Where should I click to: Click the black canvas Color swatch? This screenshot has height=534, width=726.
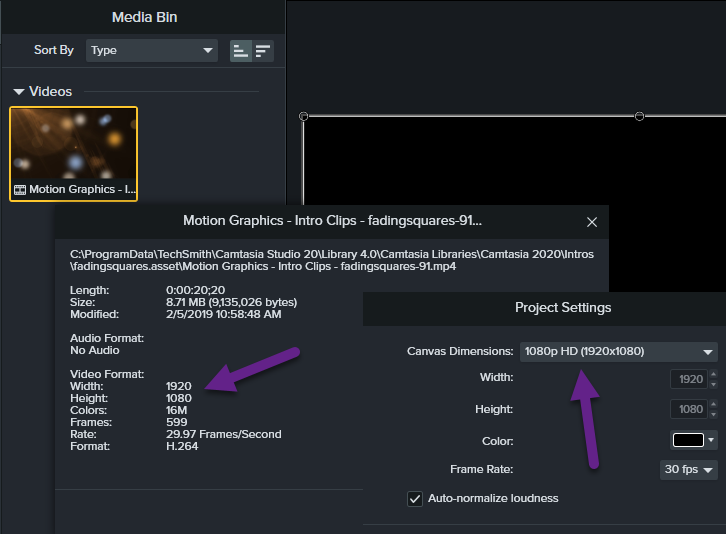[x=688, y=440]
